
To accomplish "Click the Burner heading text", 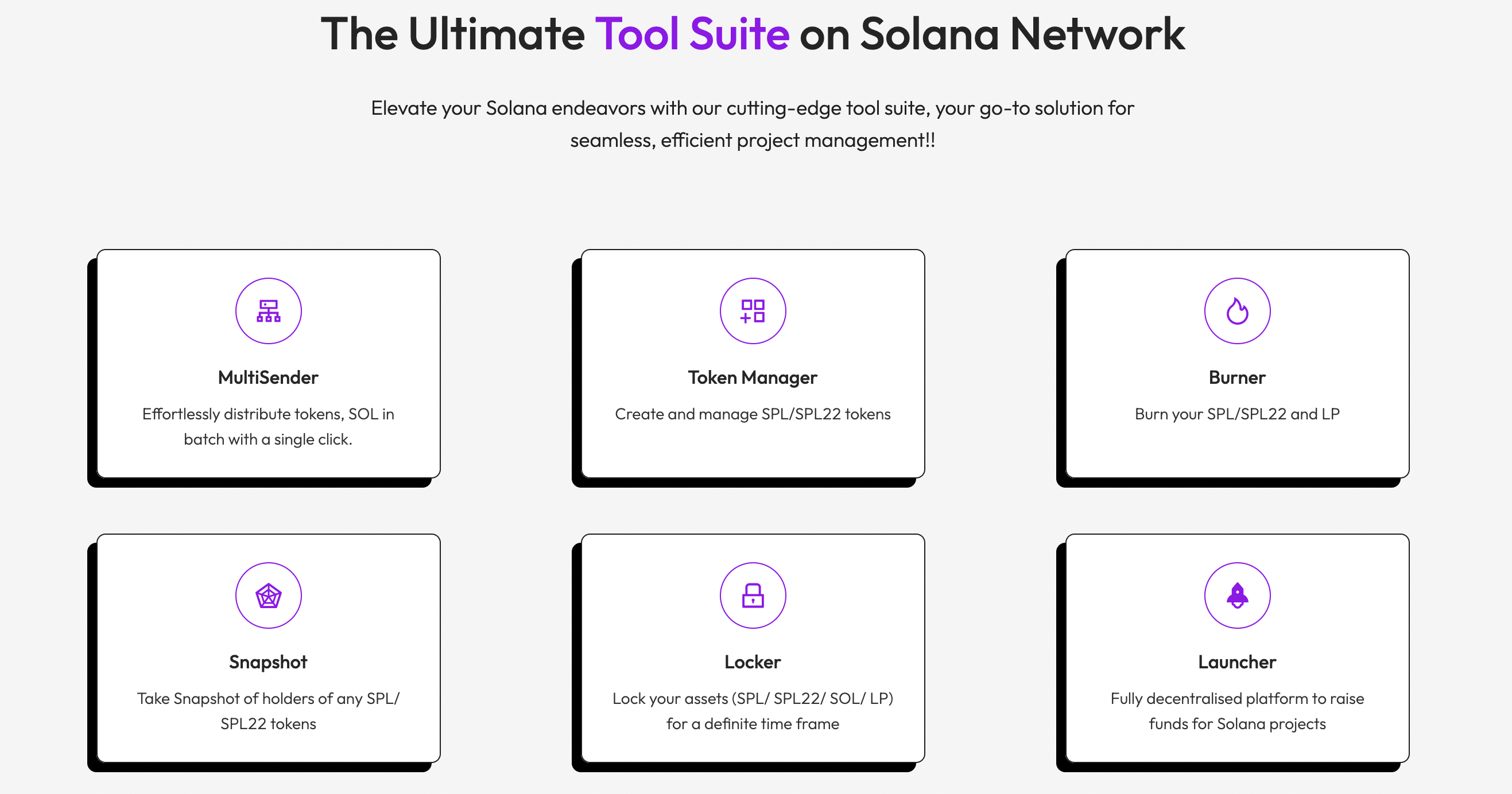I will pyautogui.click(x=1237, y=377).
